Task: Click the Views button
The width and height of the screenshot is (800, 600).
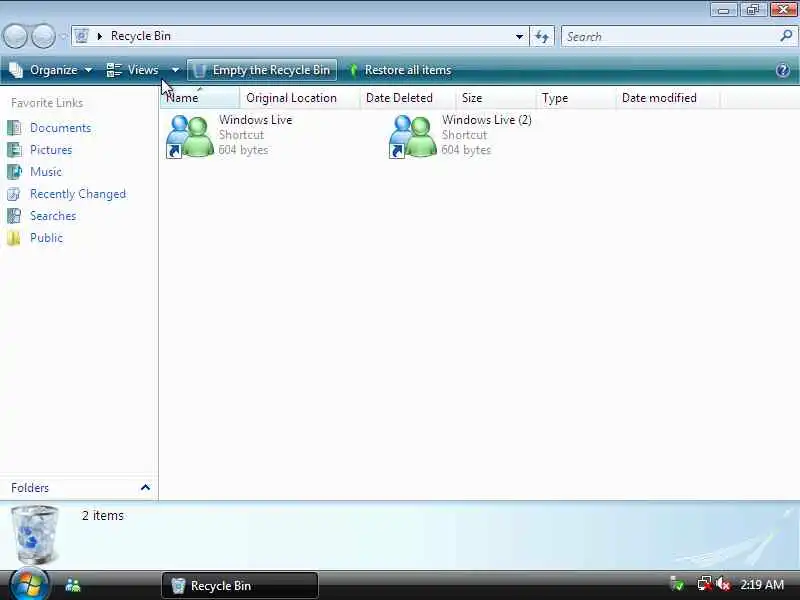Action: point(133,70)
